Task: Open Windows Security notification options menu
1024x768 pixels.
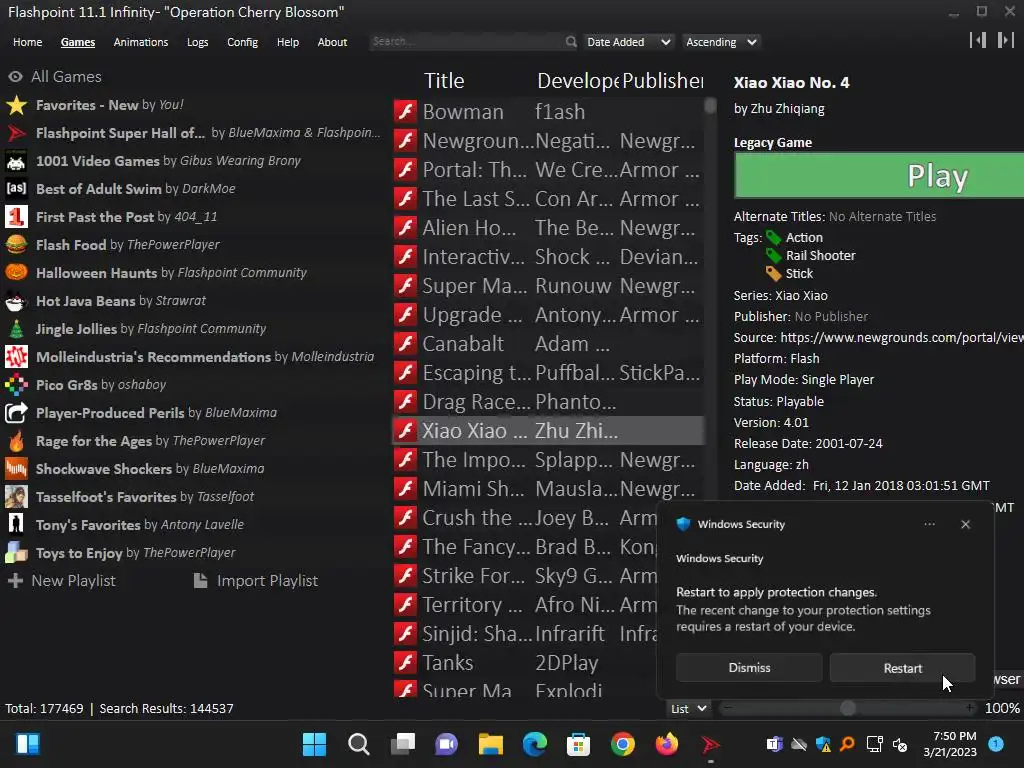Action: click(929, 524)
